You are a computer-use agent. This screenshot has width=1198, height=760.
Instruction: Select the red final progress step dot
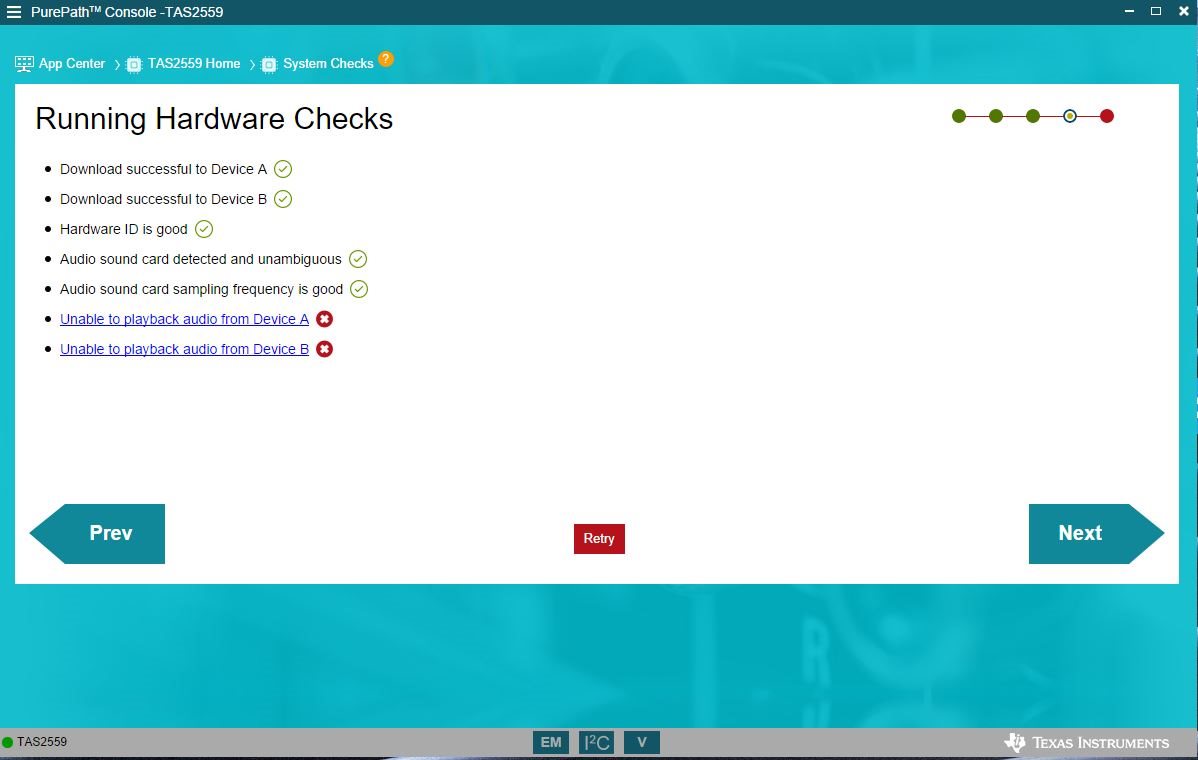[1106, 116]
